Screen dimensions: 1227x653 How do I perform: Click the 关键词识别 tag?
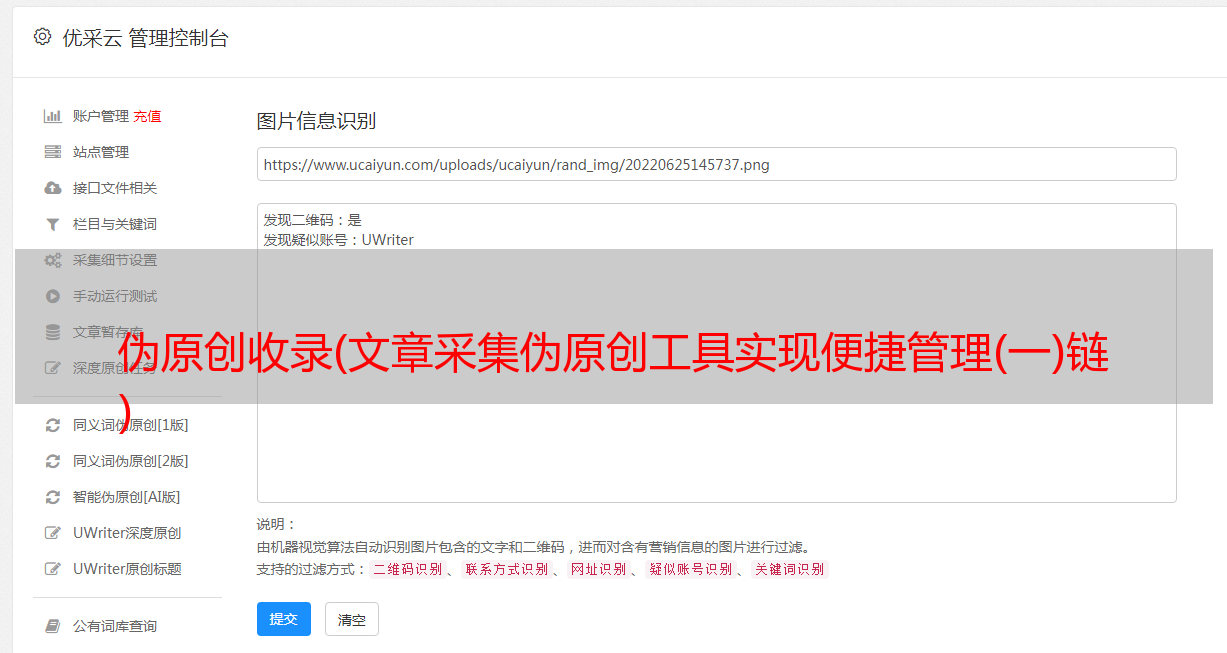[789, 569]
